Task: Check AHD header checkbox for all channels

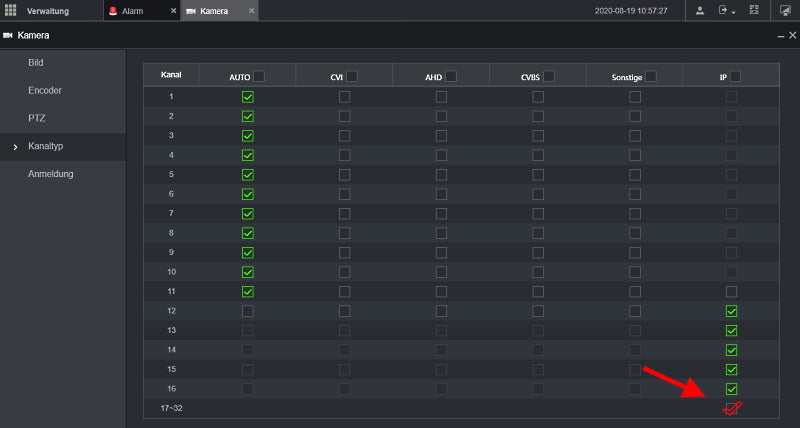Action: tap(451, 76)
